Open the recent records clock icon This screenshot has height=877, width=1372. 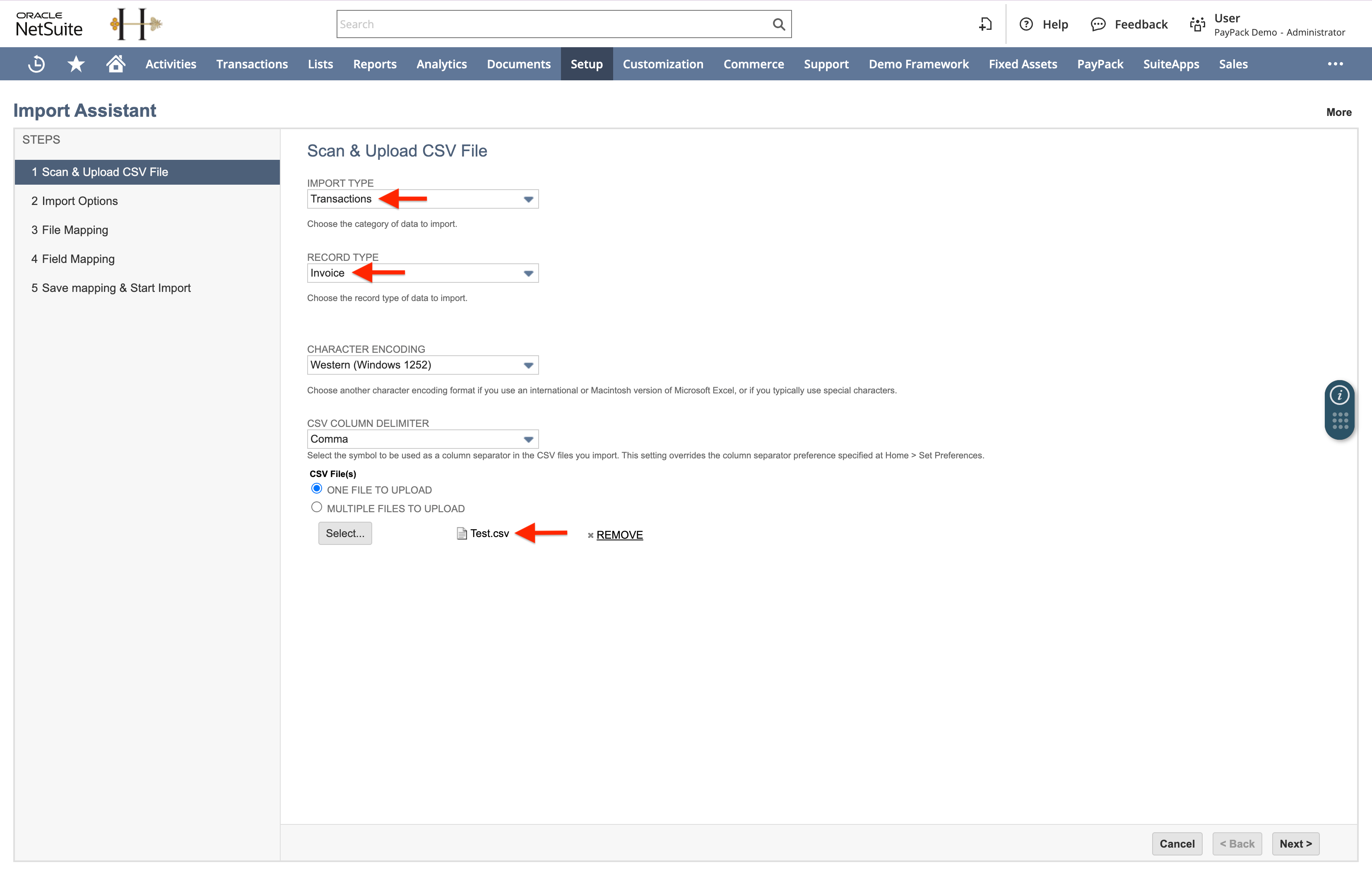36,64
